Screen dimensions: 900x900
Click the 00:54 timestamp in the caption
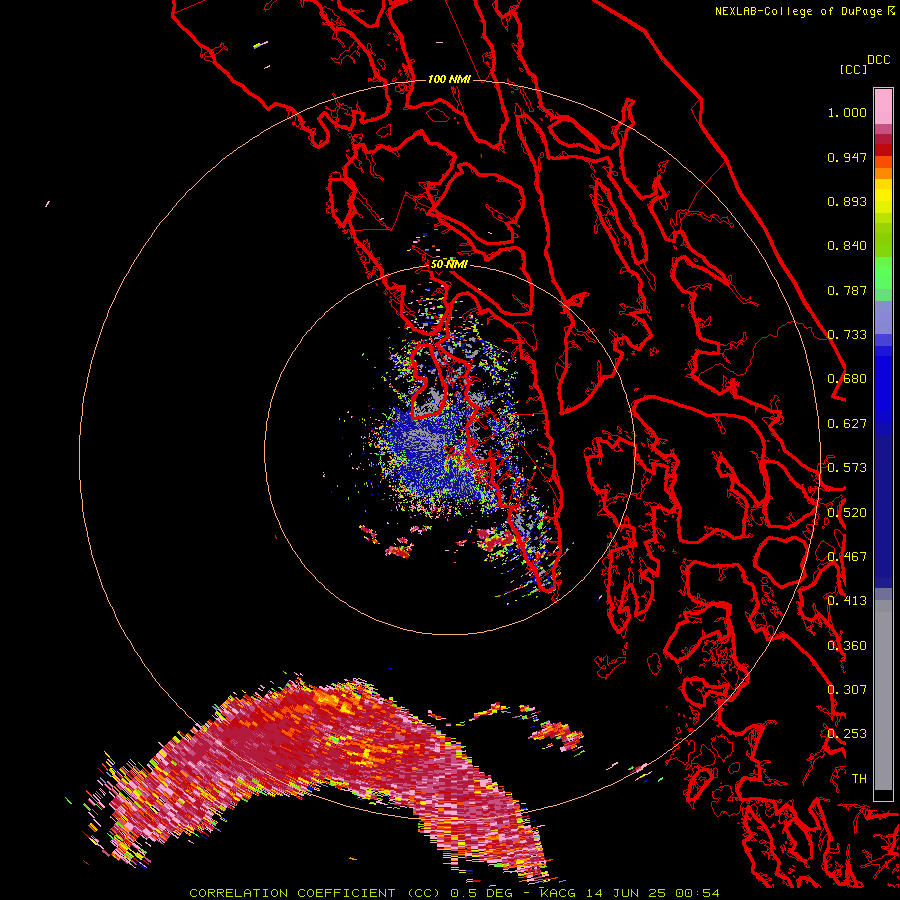point(697,893)
